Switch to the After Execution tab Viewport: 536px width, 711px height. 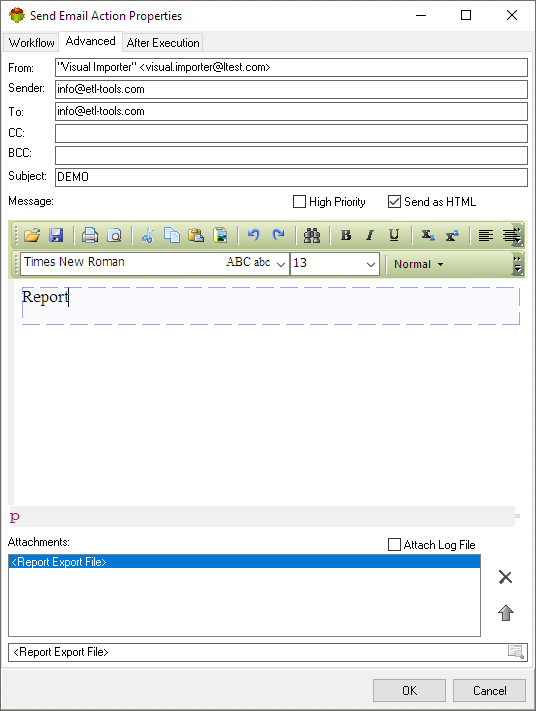(x=163, y=43)
